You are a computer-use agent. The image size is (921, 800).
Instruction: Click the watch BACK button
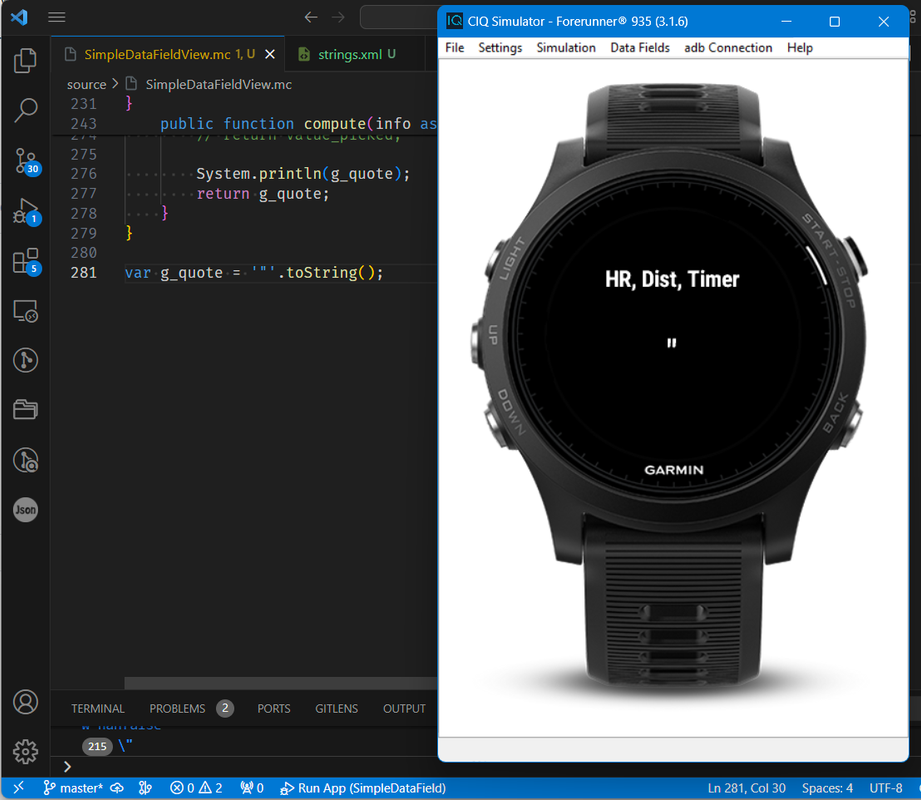(x=850, y=424)
